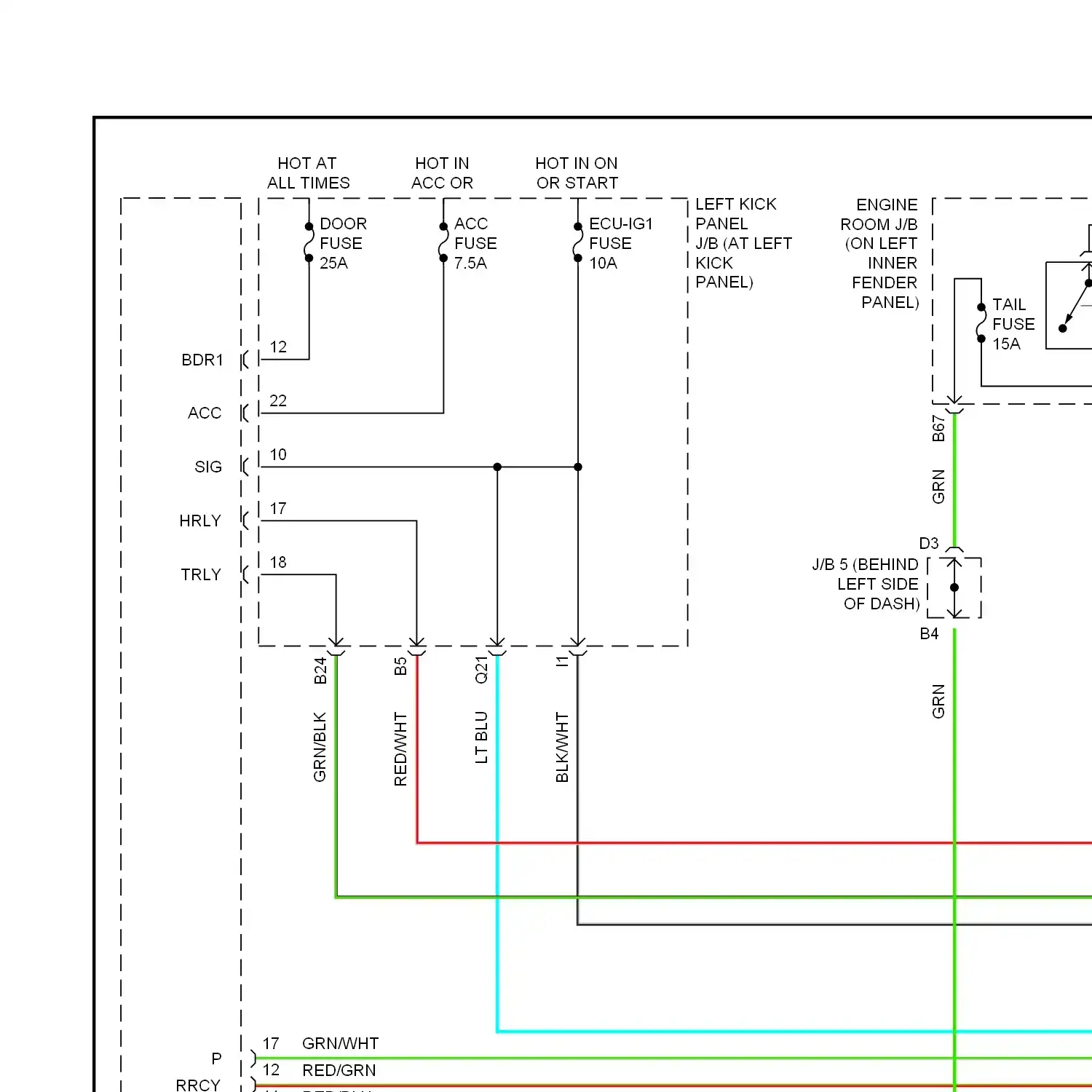1092x1092 pixels.
Task: Click the "I1" connector label
Action: (x=562, y=662)
